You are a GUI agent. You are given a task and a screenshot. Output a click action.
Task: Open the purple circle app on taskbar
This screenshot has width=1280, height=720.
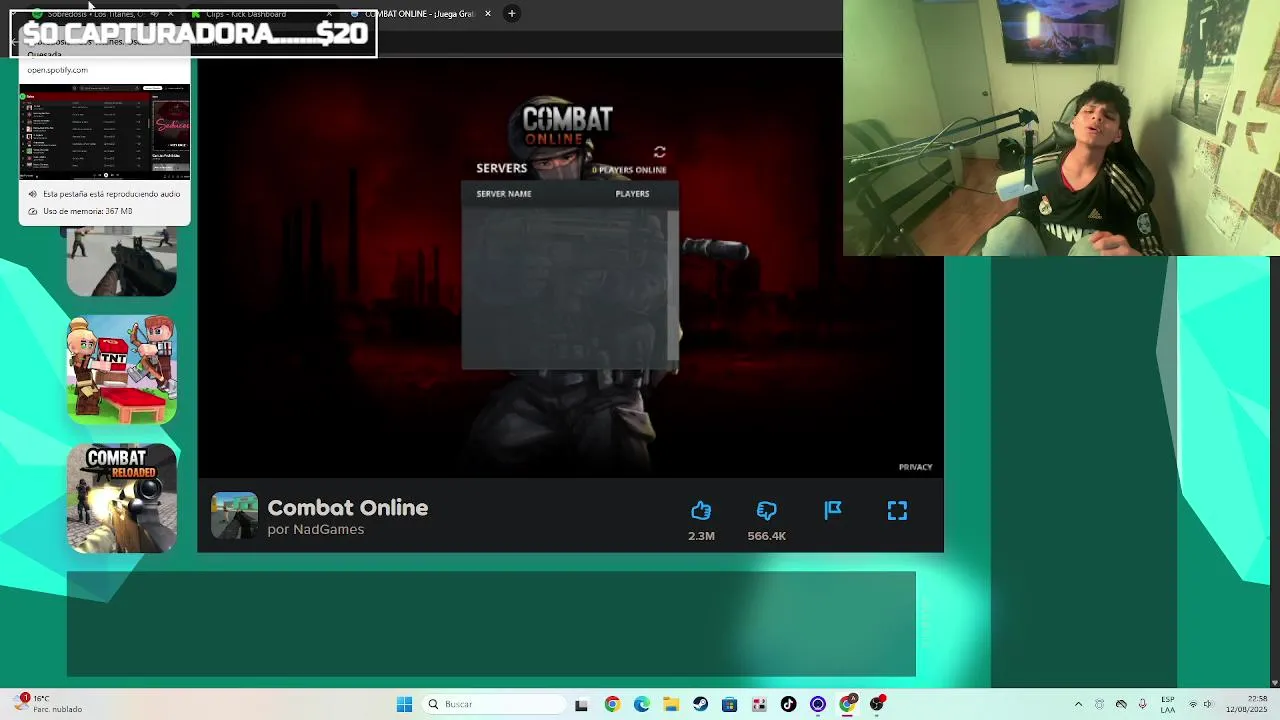coord(818,704)
